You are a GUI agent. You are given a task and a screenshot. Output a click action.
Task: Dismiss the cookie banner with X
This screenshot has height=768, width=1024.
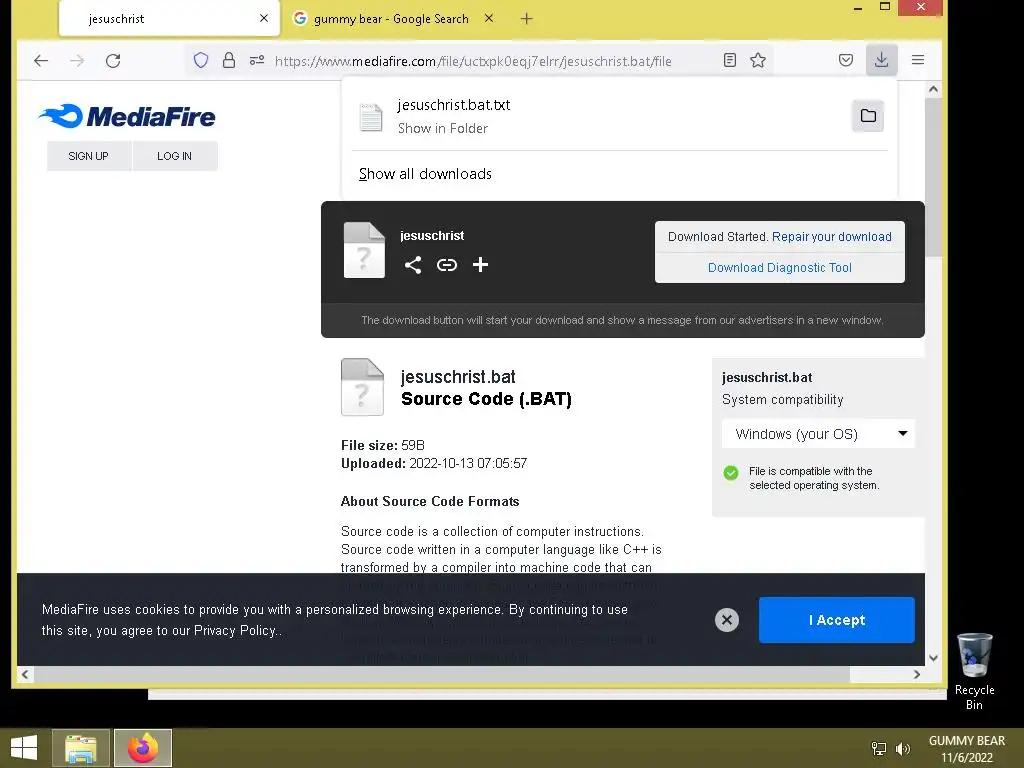[727, 620]
